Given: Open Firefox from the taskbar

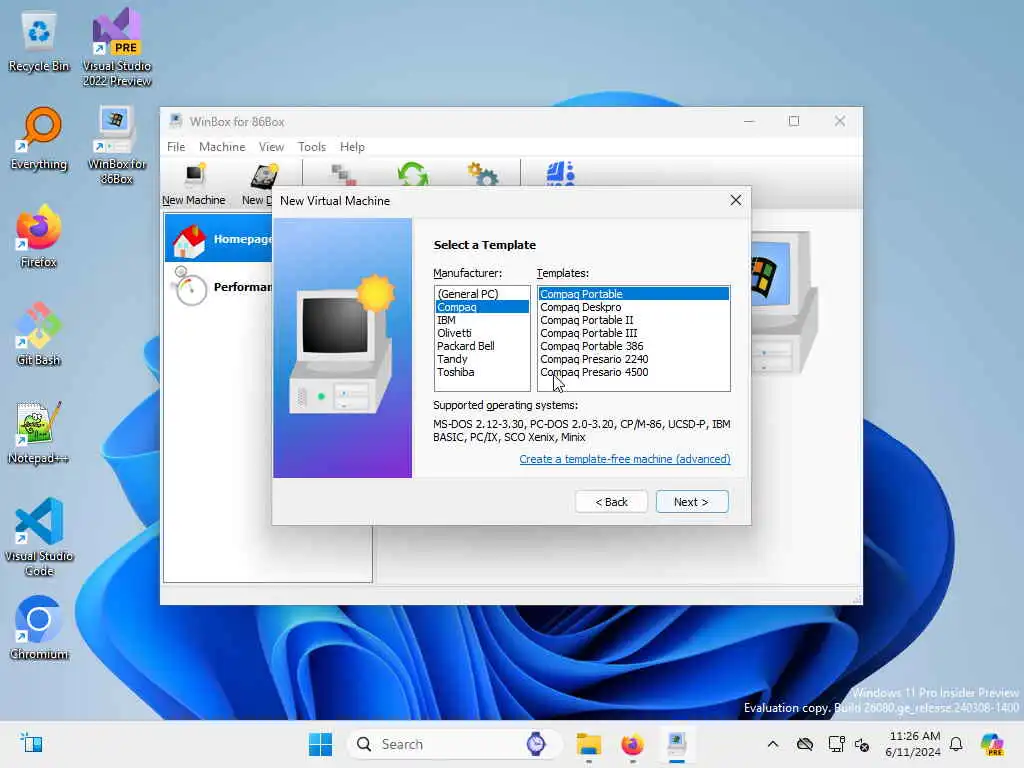Looking at the screenshot, I should point(632,744).
